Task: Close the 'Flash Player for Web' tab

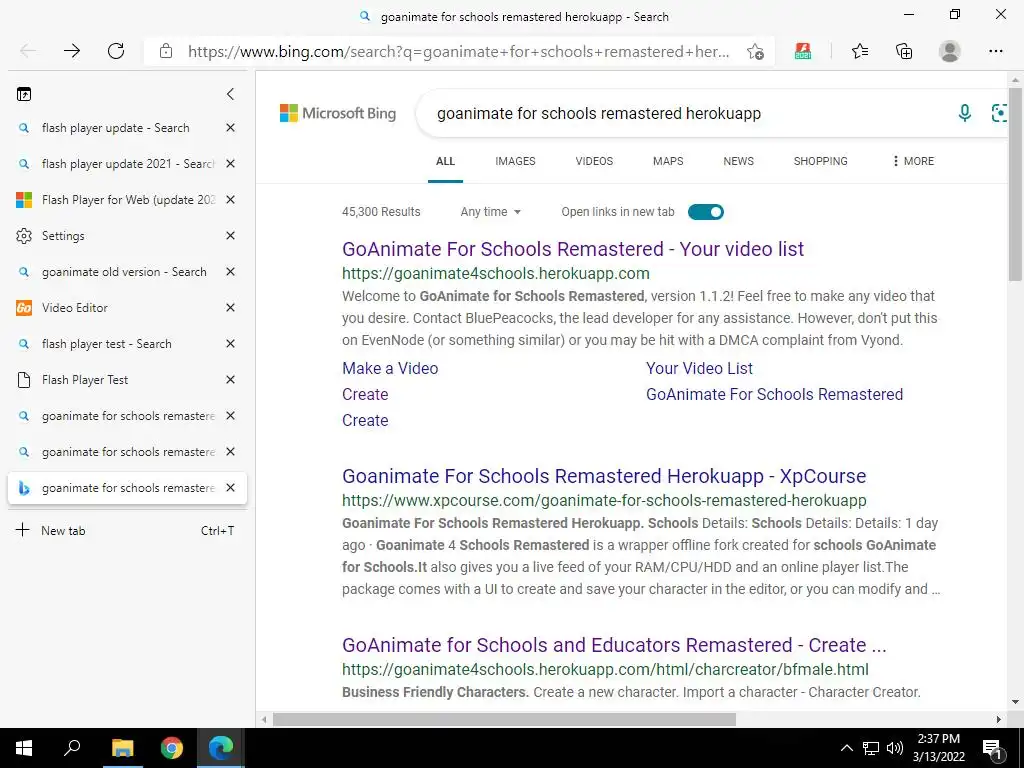Action: pyautogui.click(x=230, y=200)
